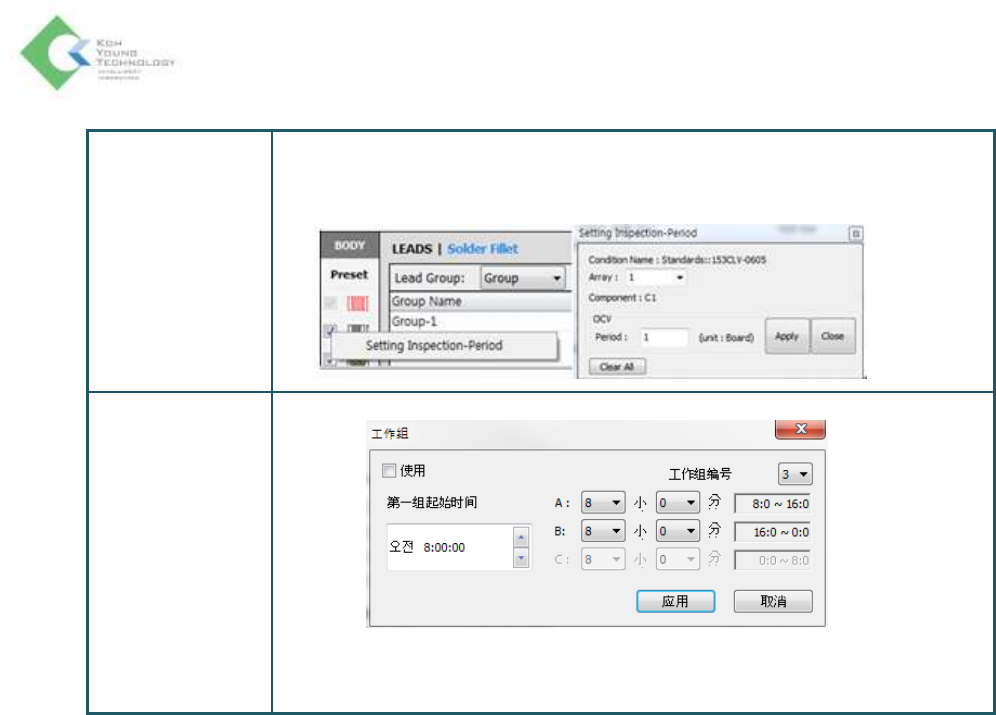The image size is (996, 715).
Task: Open disabled shift C minutes dropdown
Action: 678,559
